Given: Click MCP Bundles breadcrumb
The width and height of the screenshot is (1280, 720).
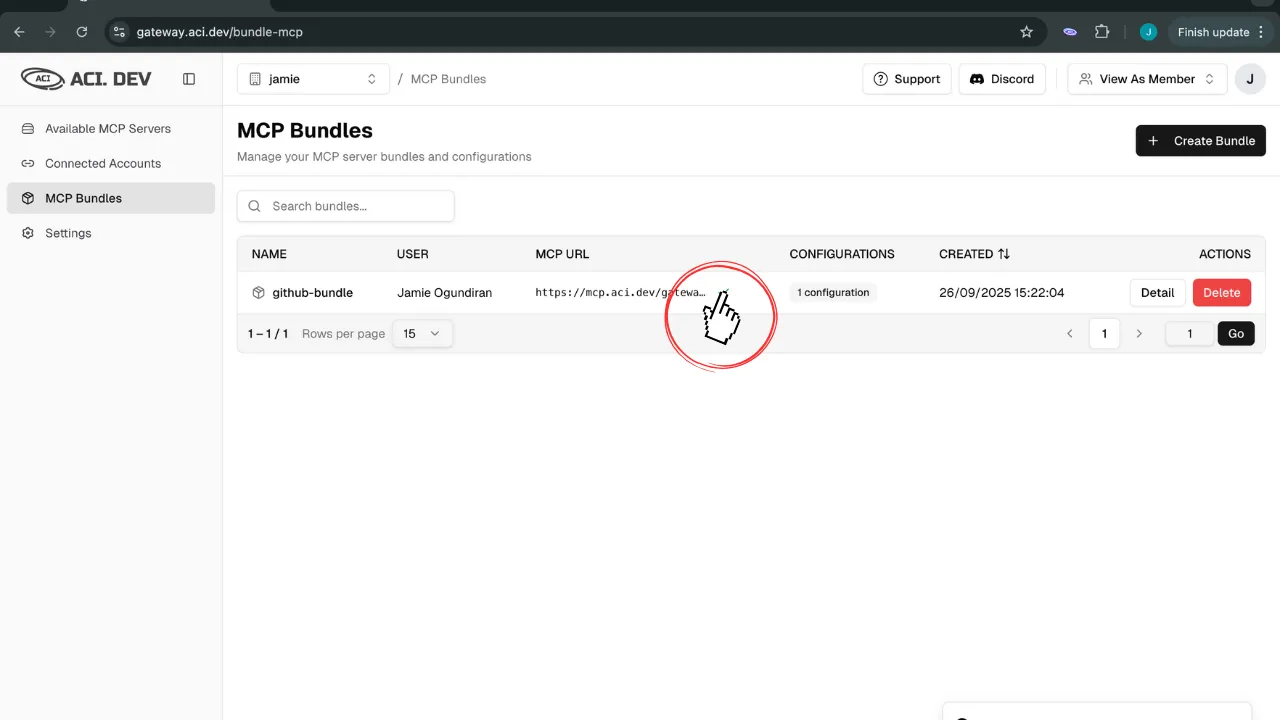Looking at the screenshot, I should [x=448, y=79].
